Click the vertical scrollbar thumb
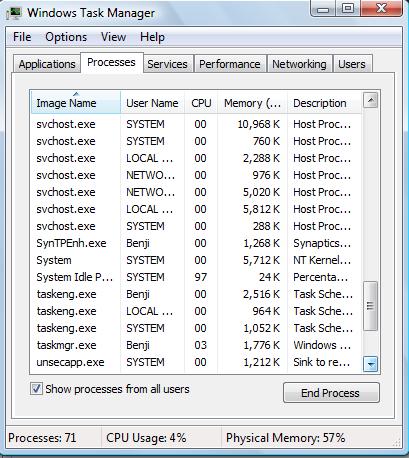409x458 pixels. (x=370, y=306)
